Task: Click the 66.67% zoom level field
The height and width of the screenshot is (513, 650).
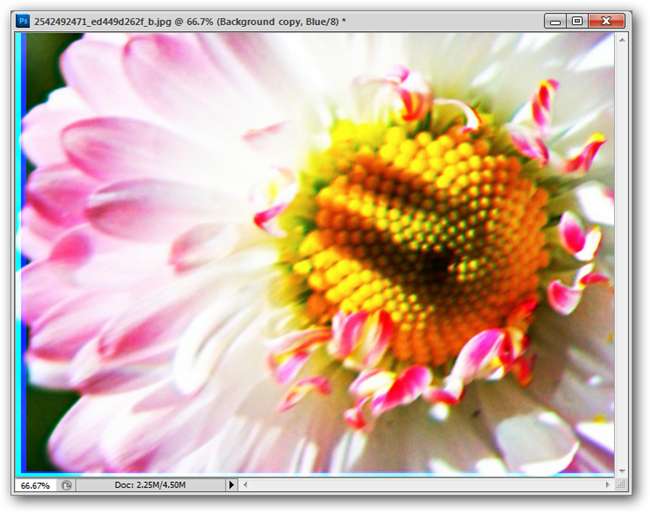Action: pos(35,485)
